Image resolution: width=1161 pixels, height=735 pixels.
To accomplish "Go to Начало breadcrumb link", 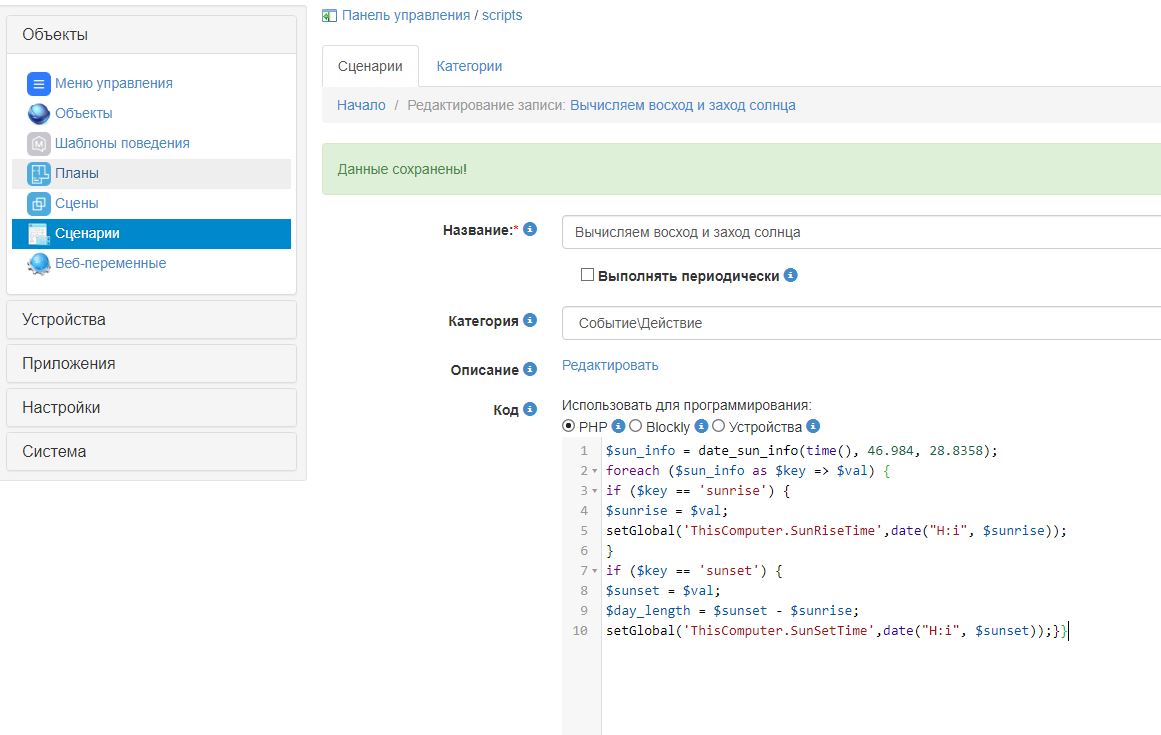I will click(361, 105).
